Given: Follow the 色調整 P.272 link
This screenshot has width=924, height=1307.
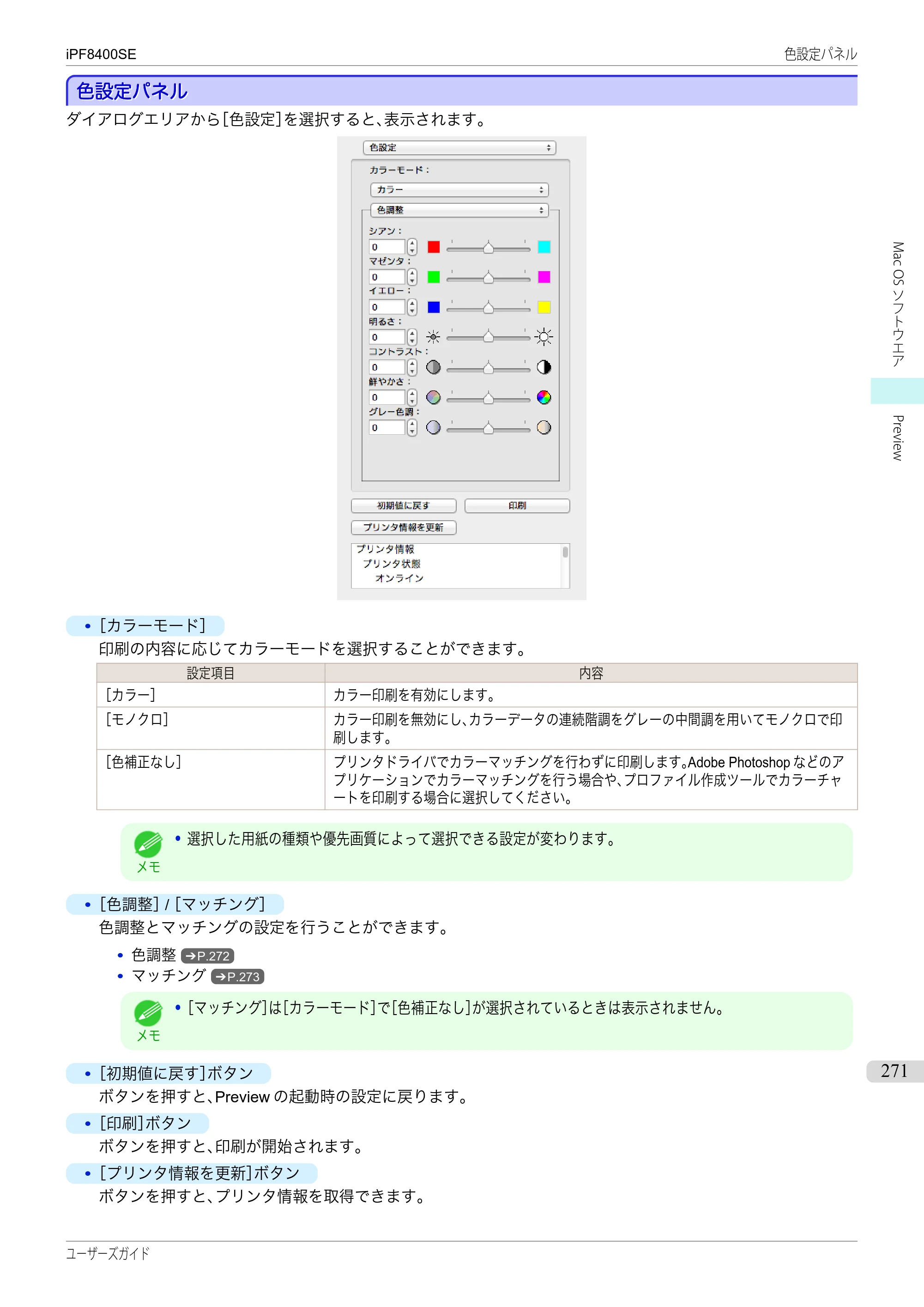Looking at the screenshot, I should tap(208, 956).
